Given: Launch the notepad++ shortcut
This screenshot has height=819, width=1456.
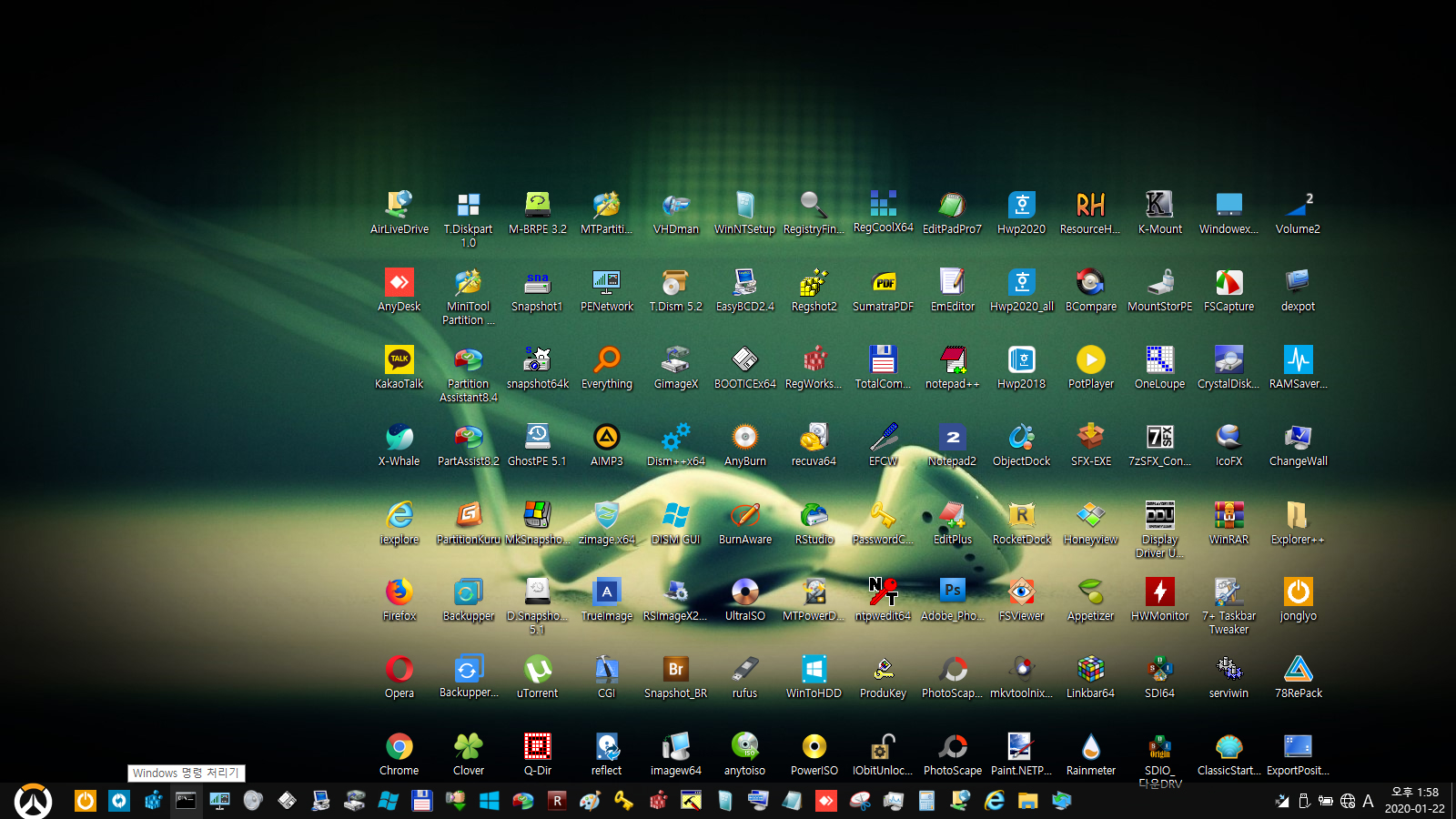Looking at the screenshot, I should [x=953, y=368].
